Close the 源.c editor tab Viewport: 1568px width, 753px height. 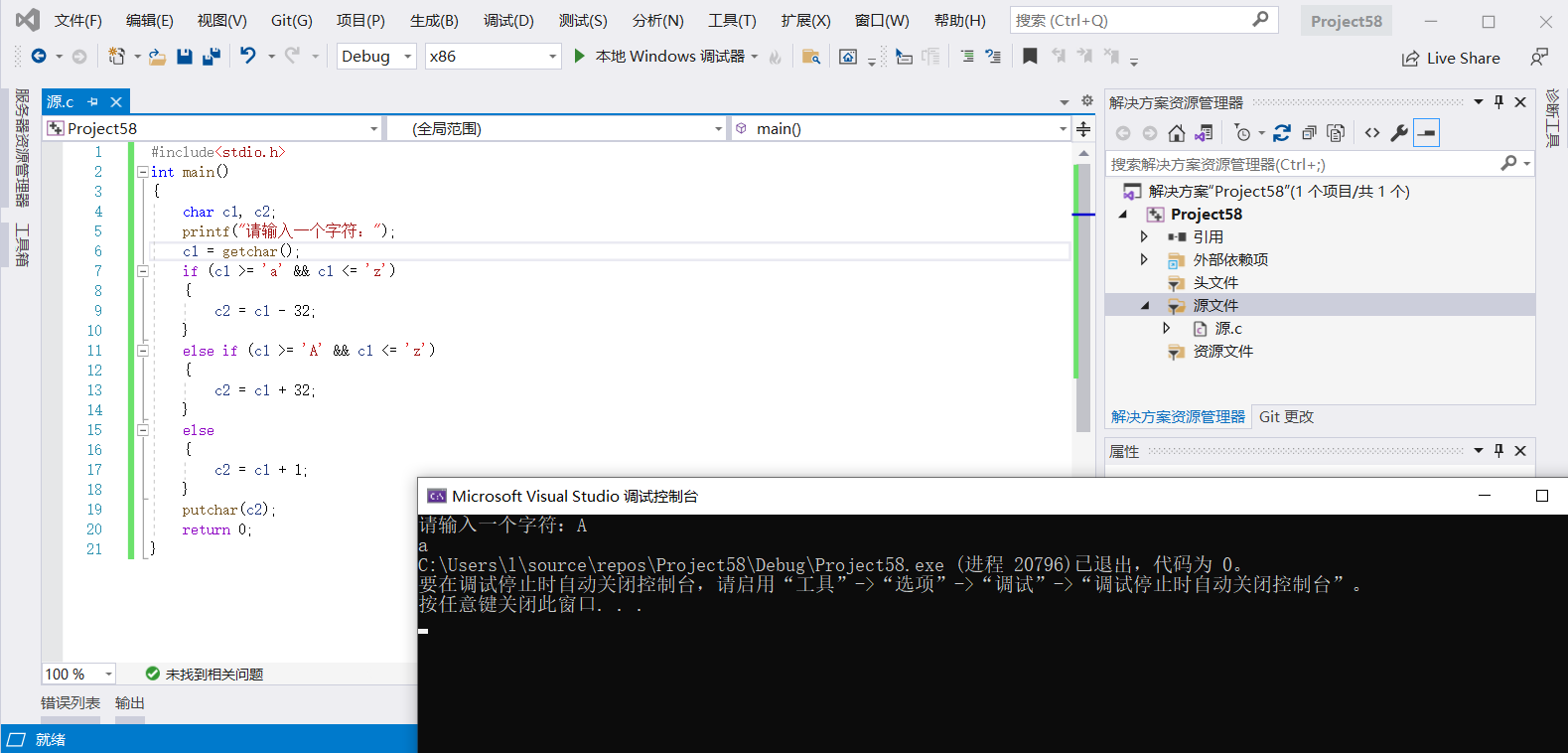(116, 101)
